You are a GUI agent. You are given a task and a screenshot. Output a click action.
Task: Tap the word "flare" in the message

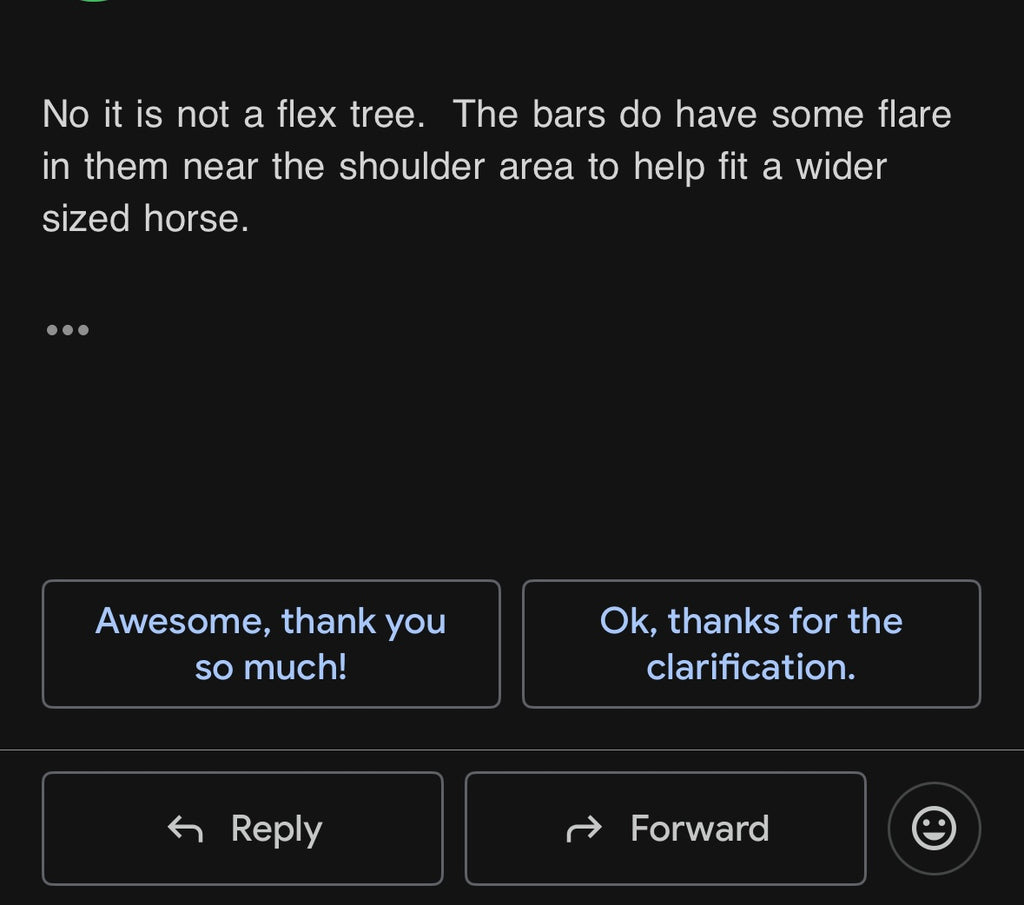(914, 114)
